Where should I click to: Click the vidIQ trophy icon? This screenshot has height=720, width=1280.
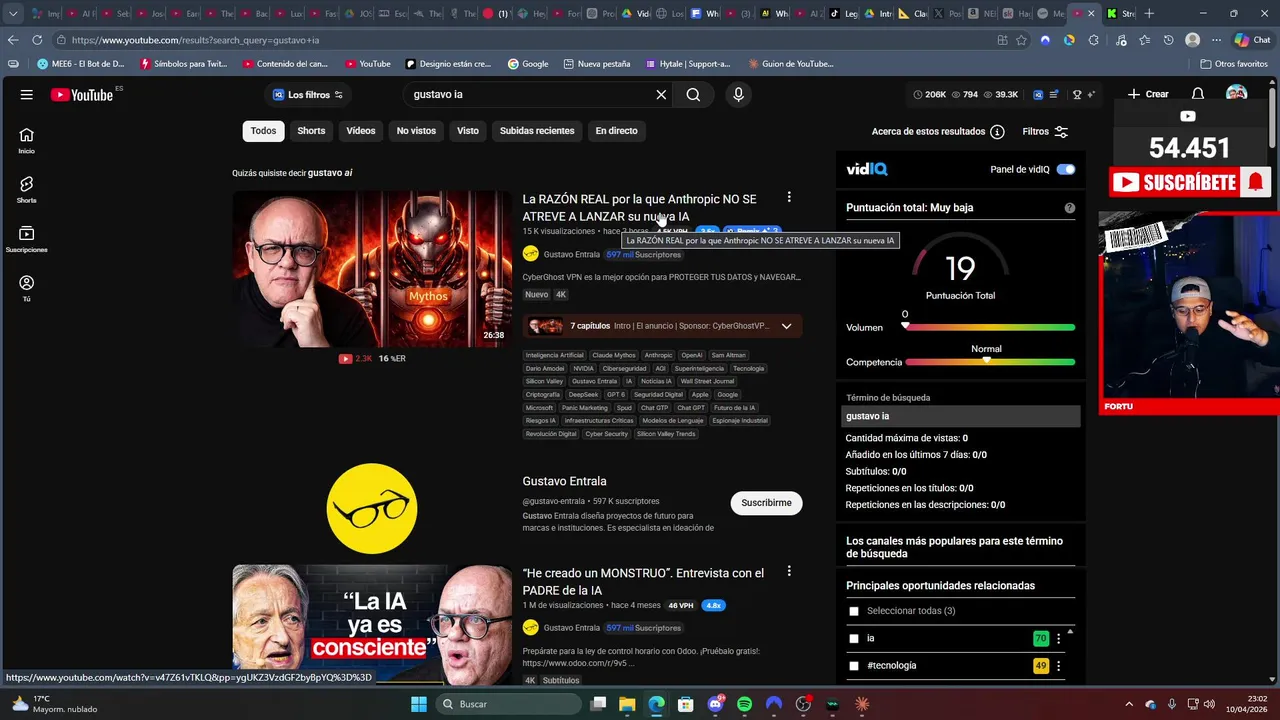pos(1077,94)
